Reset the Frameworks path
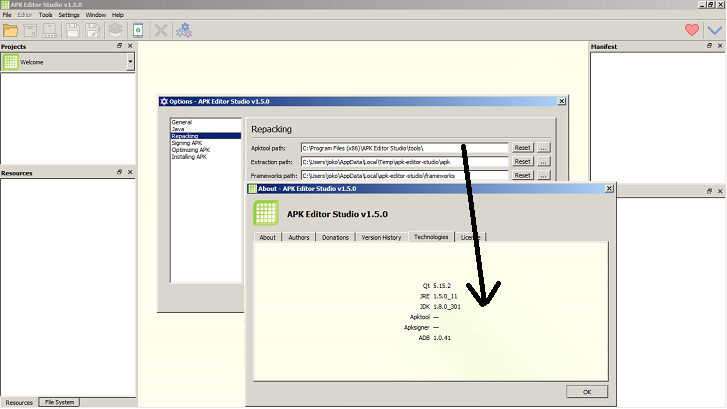 [x=522, y=175]
